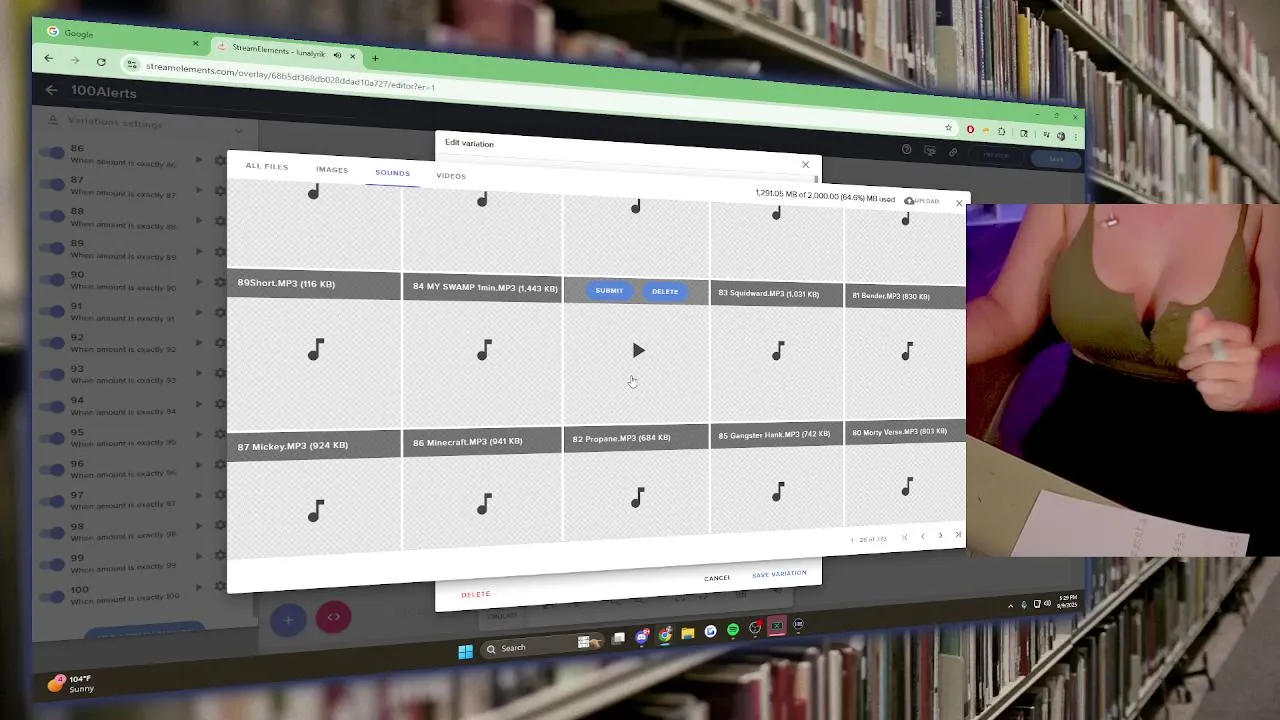Toggle variation 100 switch
Image resolution: width=1280 pixels, height=720 pixels.
coord(52,596)
